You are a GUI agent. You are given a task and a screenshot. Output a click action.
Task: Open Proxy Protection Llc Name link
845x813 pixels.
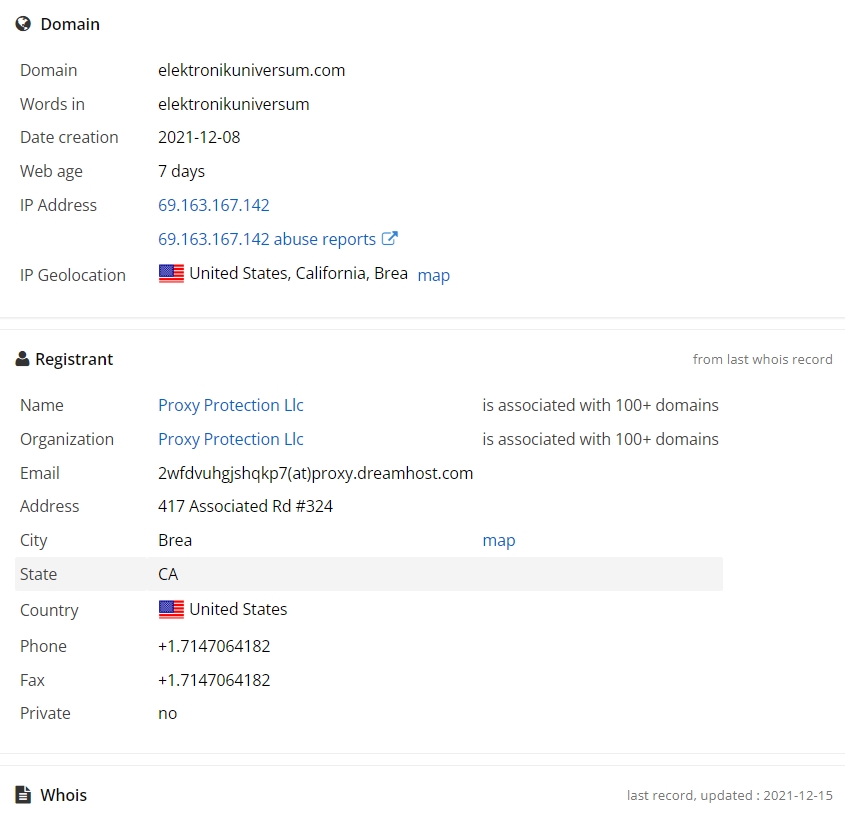231,405
